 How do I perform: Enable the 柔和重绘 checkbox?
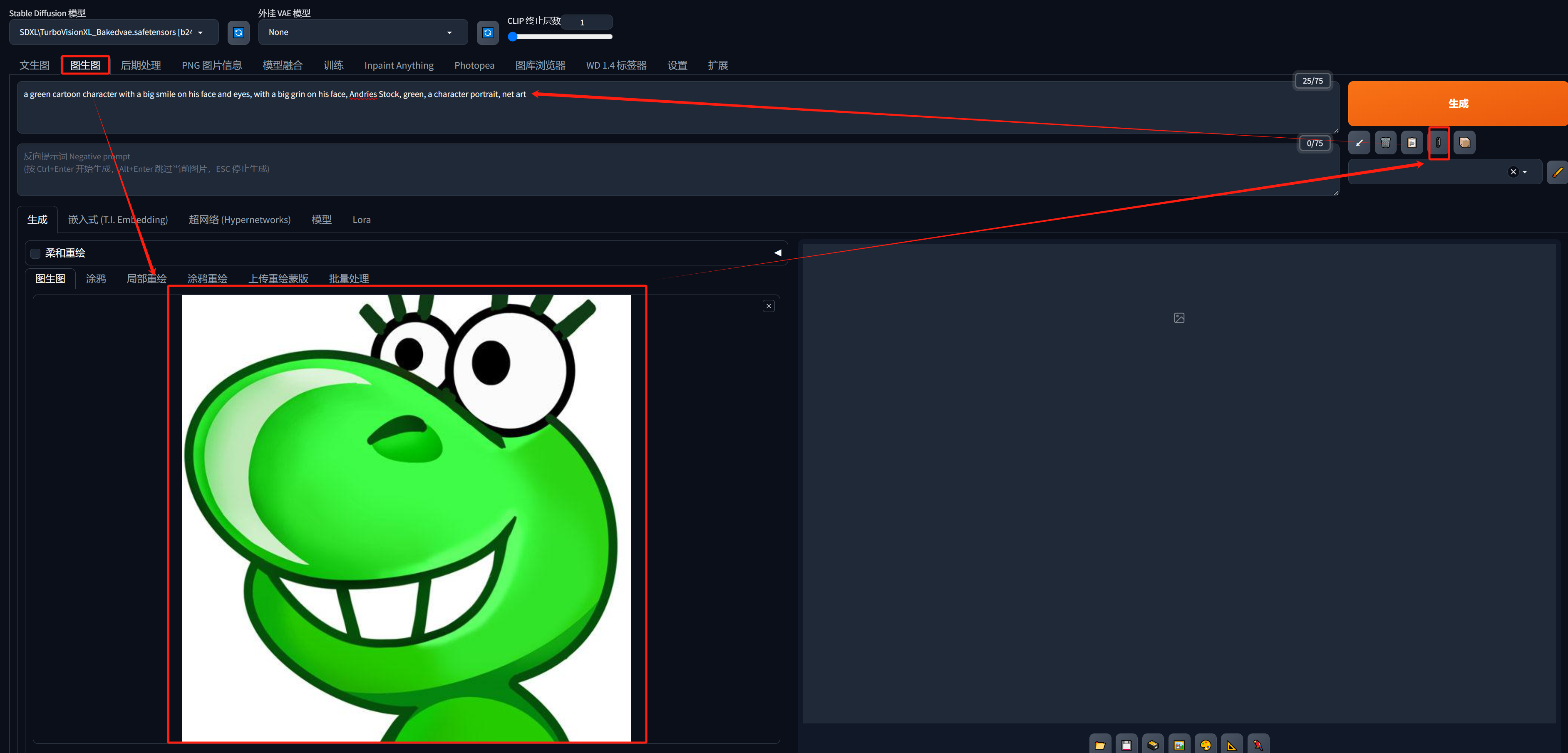coord(35,253)
